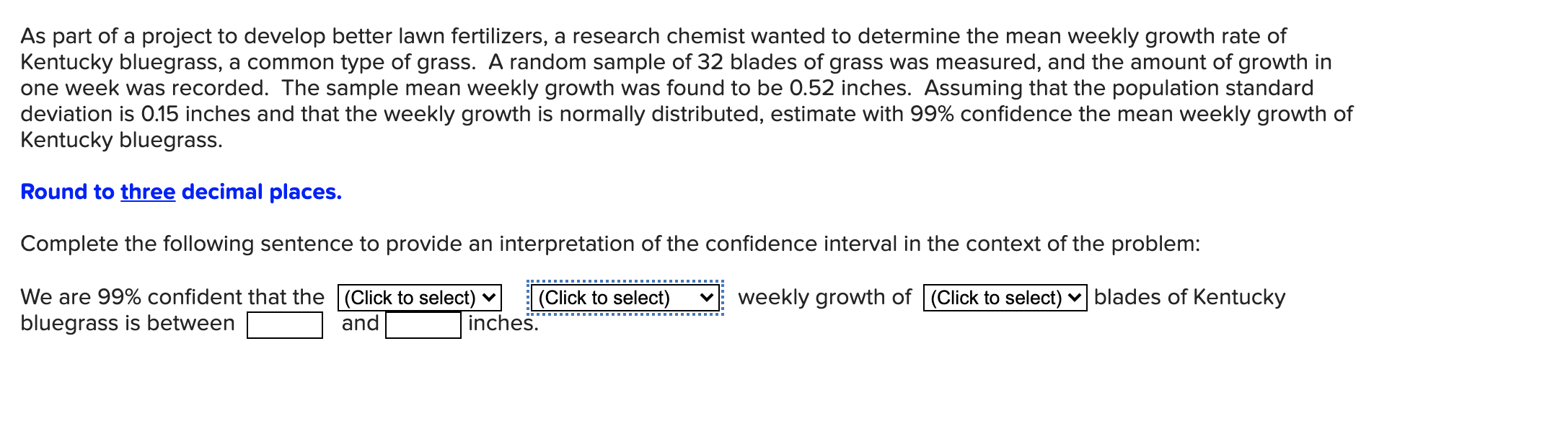Click the underlined word three
This screenshot has height=447, width=1568.
click(x=147, y=192)
